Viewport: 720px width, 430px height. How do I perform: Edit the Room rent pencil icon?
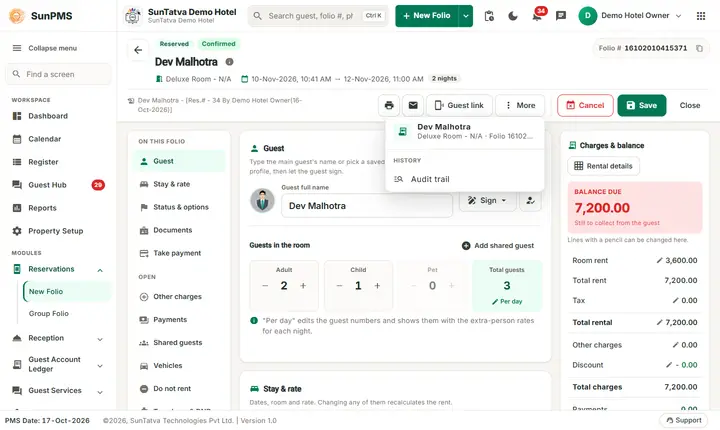click(659, 260)
